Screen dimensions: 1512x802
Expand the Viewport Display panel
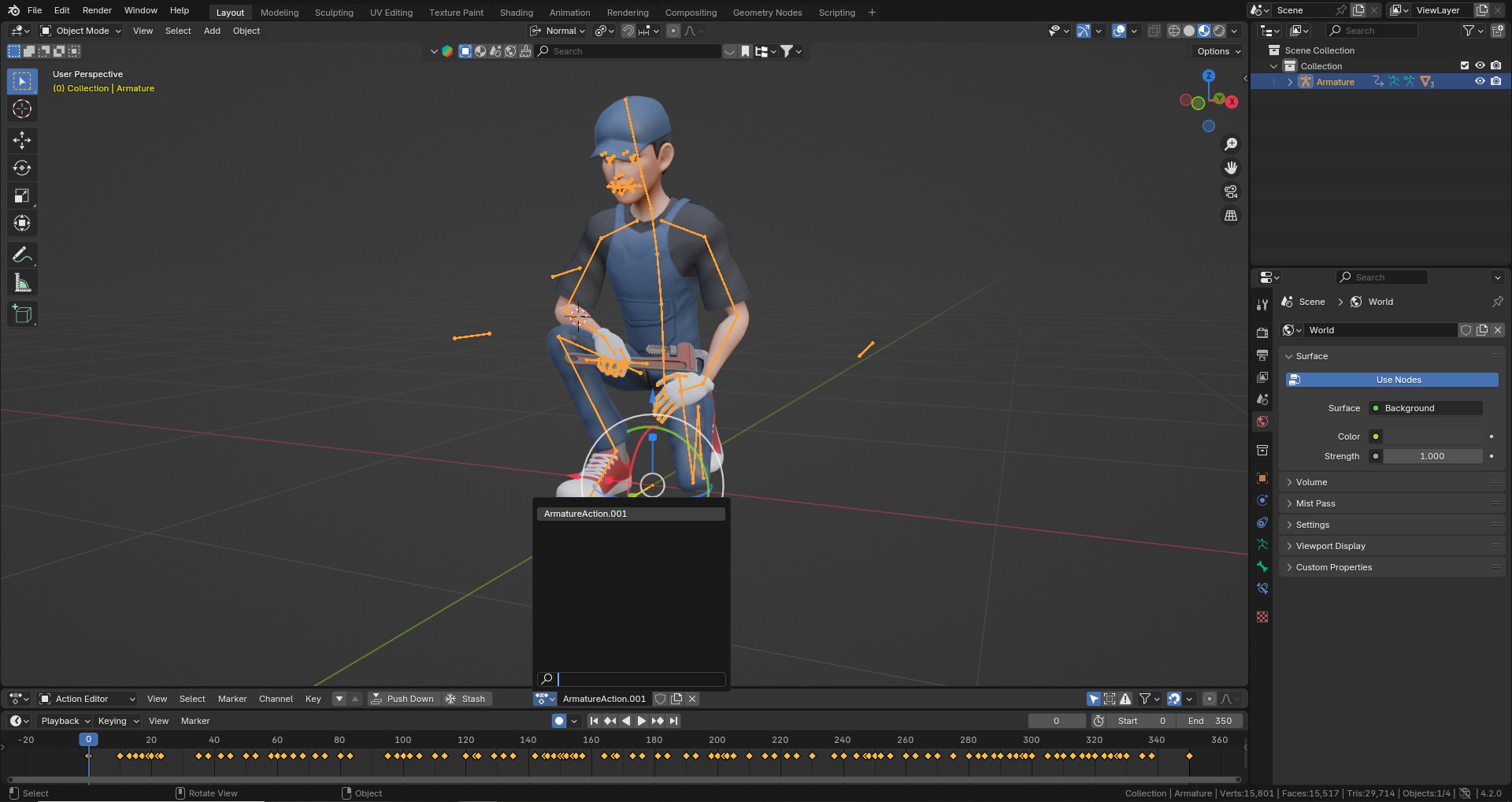[x=1392, y=546]
